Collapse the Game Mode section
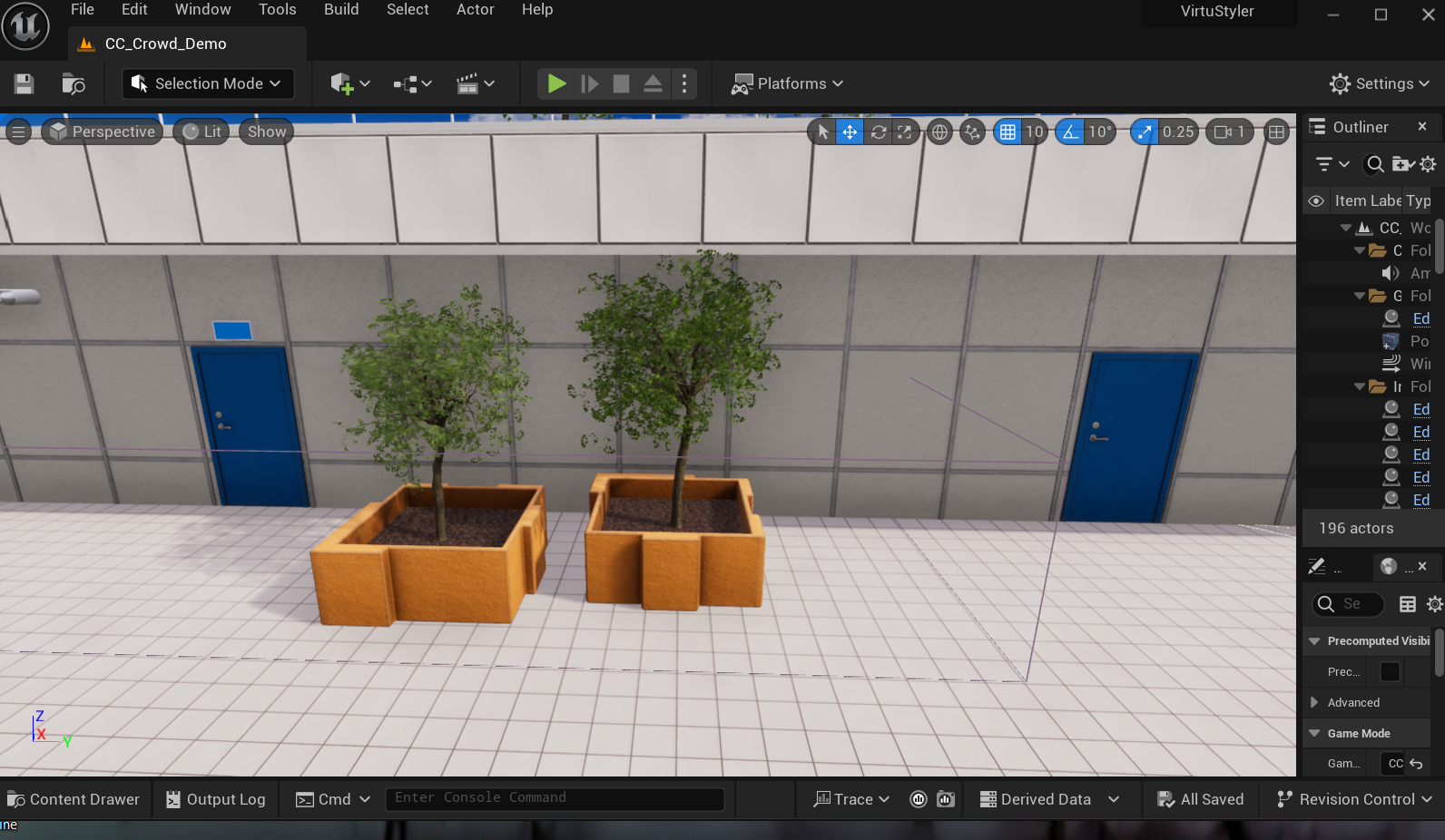Image resolution: width=1445 pixels, height=840 pixels. point(1314,733)
